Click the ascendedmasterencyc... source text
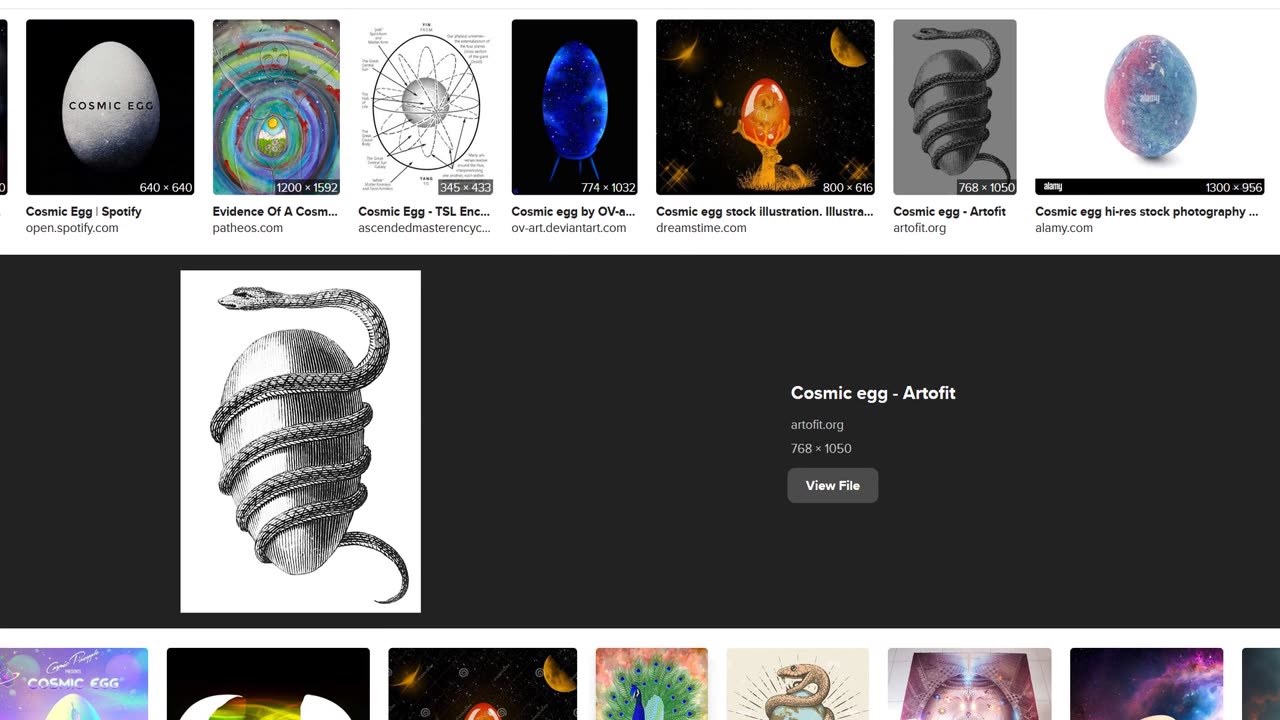1280x720 pixels. click(x=425, y=228)
